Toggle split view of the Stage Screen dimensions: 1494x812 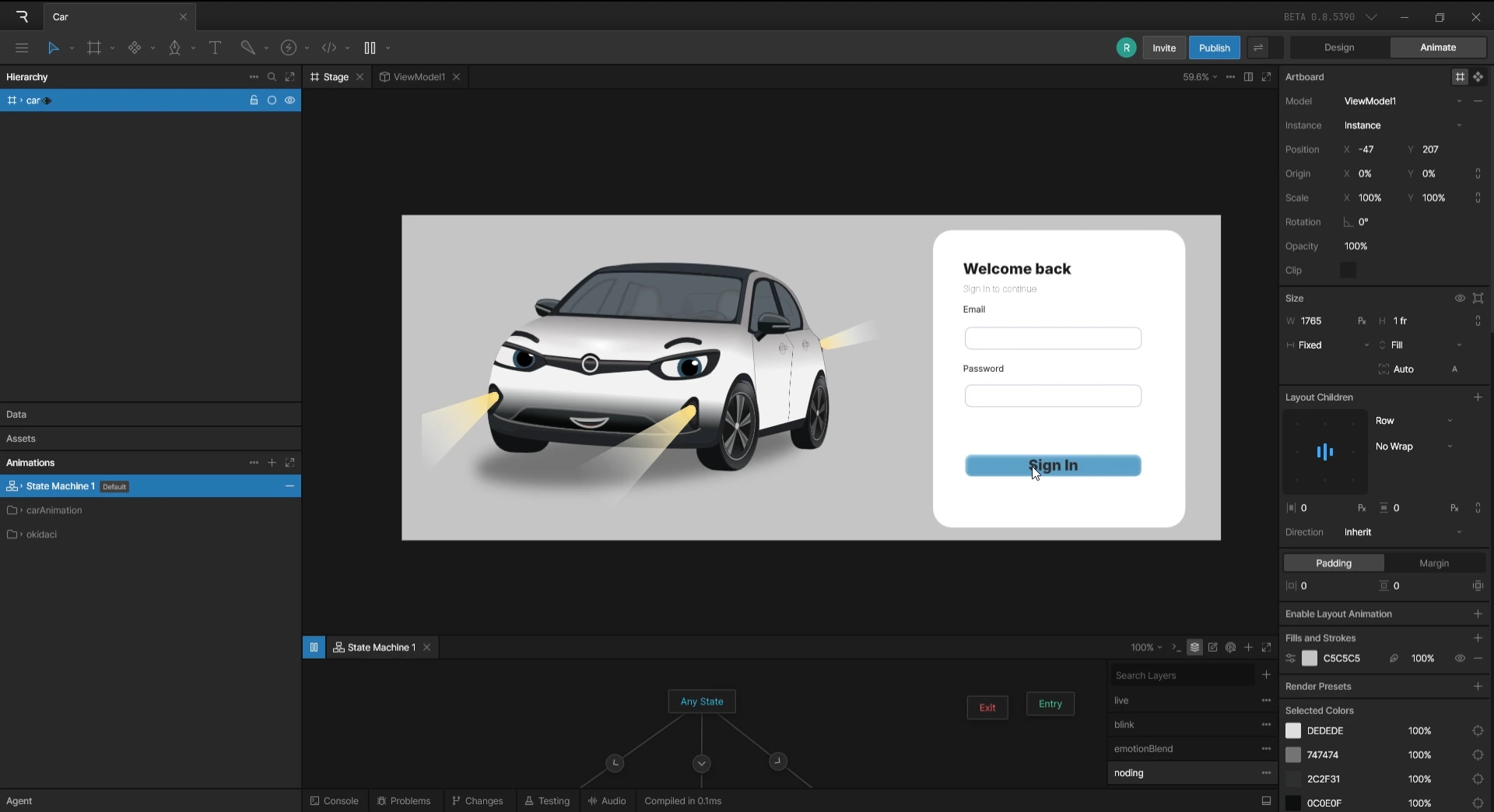pos(1248,77)
